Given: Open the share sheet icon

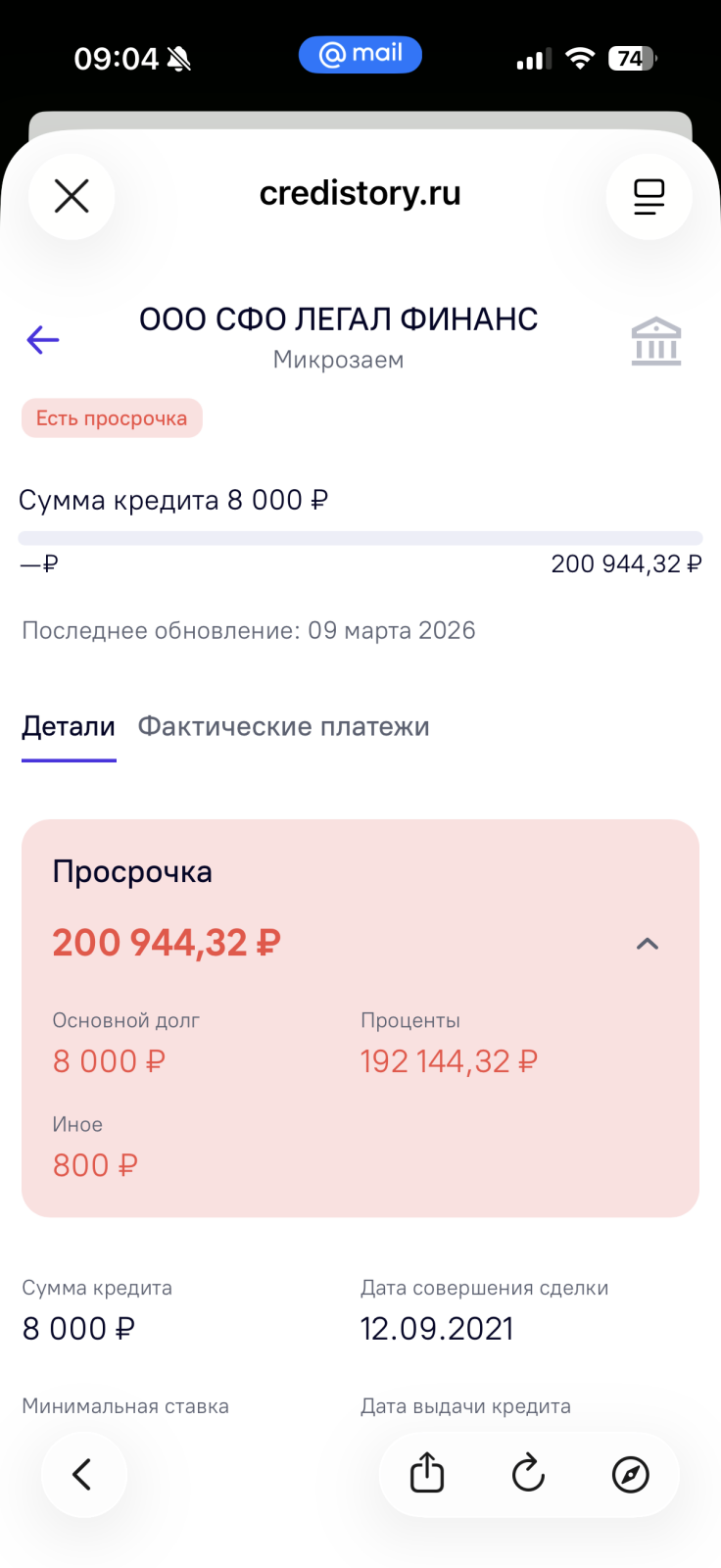Looking at the screenshot, I should [x=427, y=1474].
